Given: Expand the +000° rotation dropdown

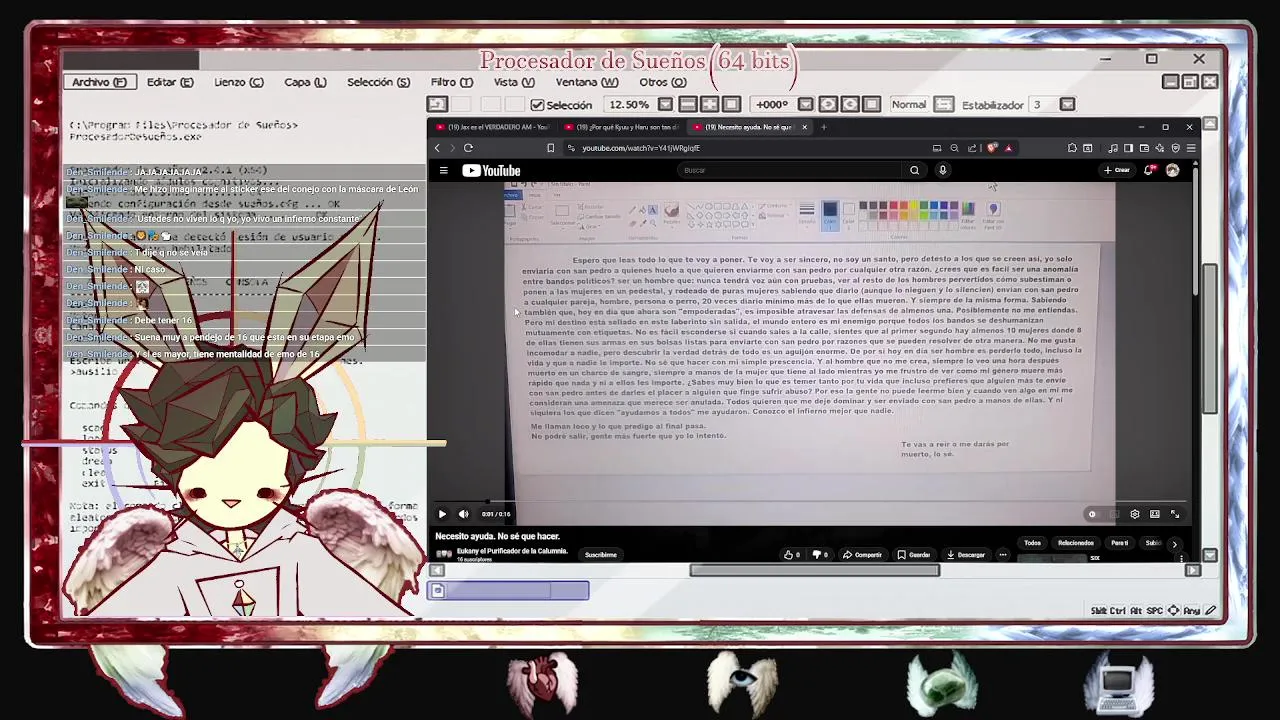Looking at the screenshot, I should coord(805,104).
